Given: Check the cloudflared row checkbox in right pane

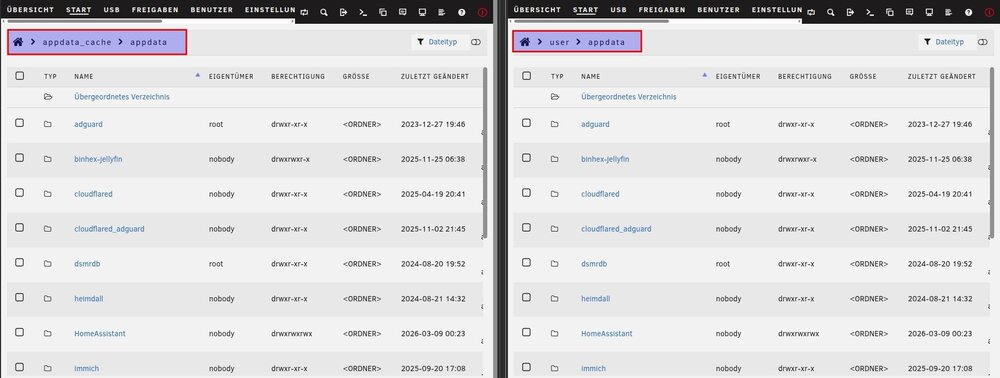Looking at the screenshot, I should coord(526,193).
